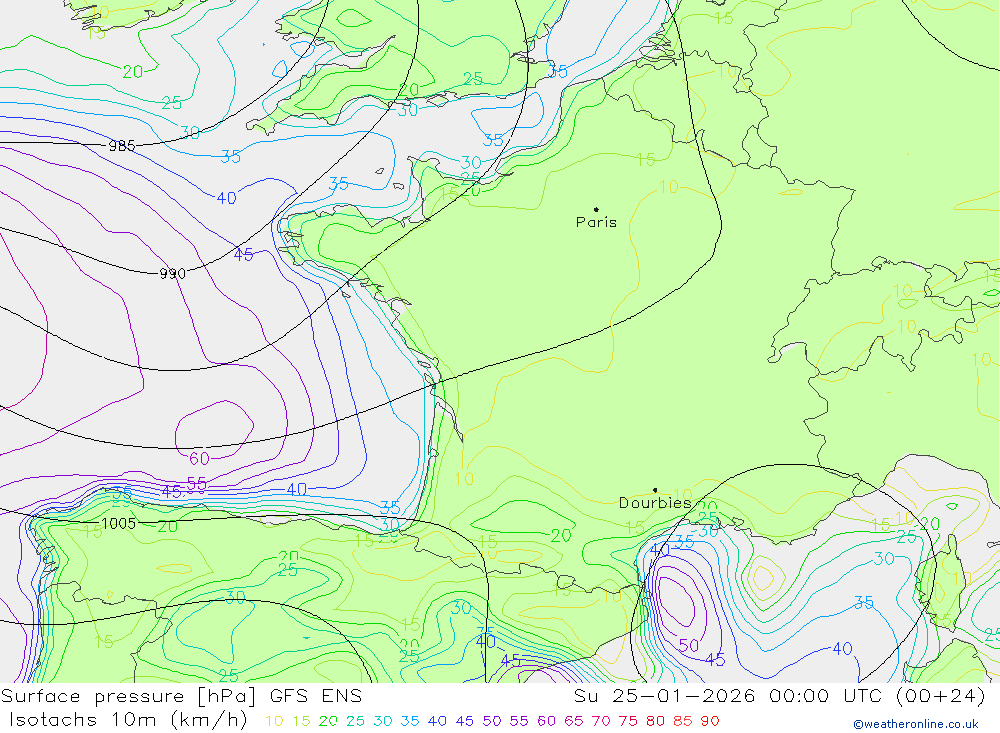The height and width of the screenshot is (733, 1000).
Task: Click the 60 km/h isotach label
Action: point(199,458)
